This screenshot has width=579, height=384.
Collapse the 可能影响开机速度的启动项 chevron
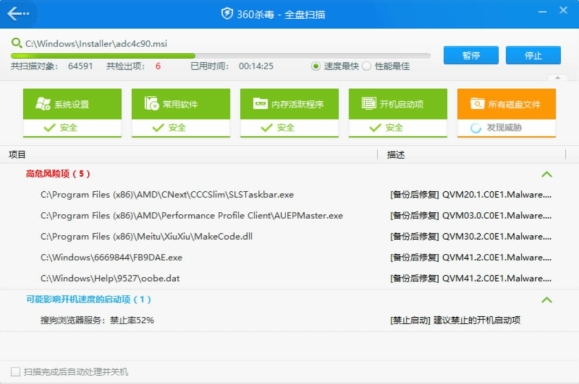(547, 300)
